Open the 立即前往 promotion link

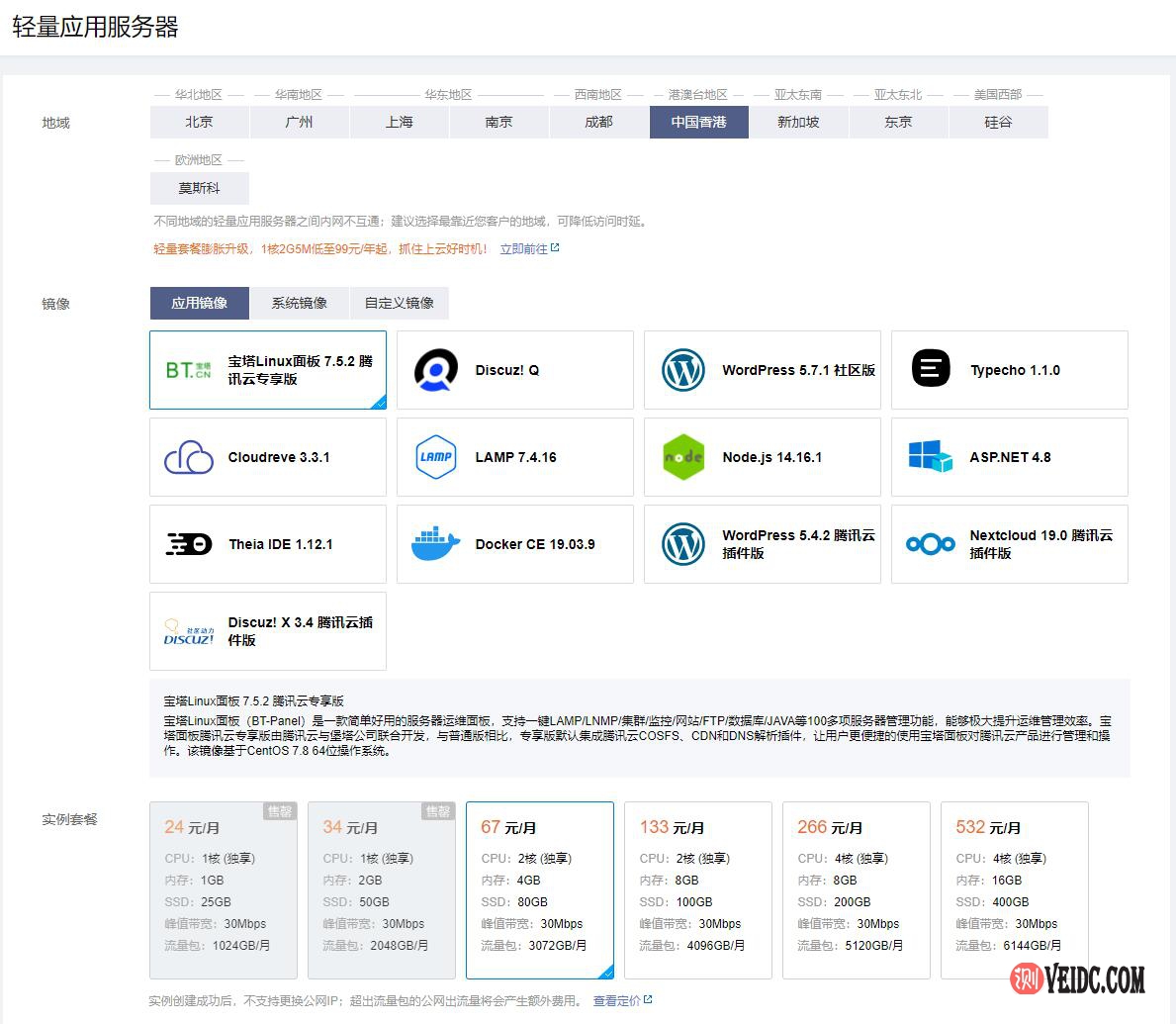point(524,248)
